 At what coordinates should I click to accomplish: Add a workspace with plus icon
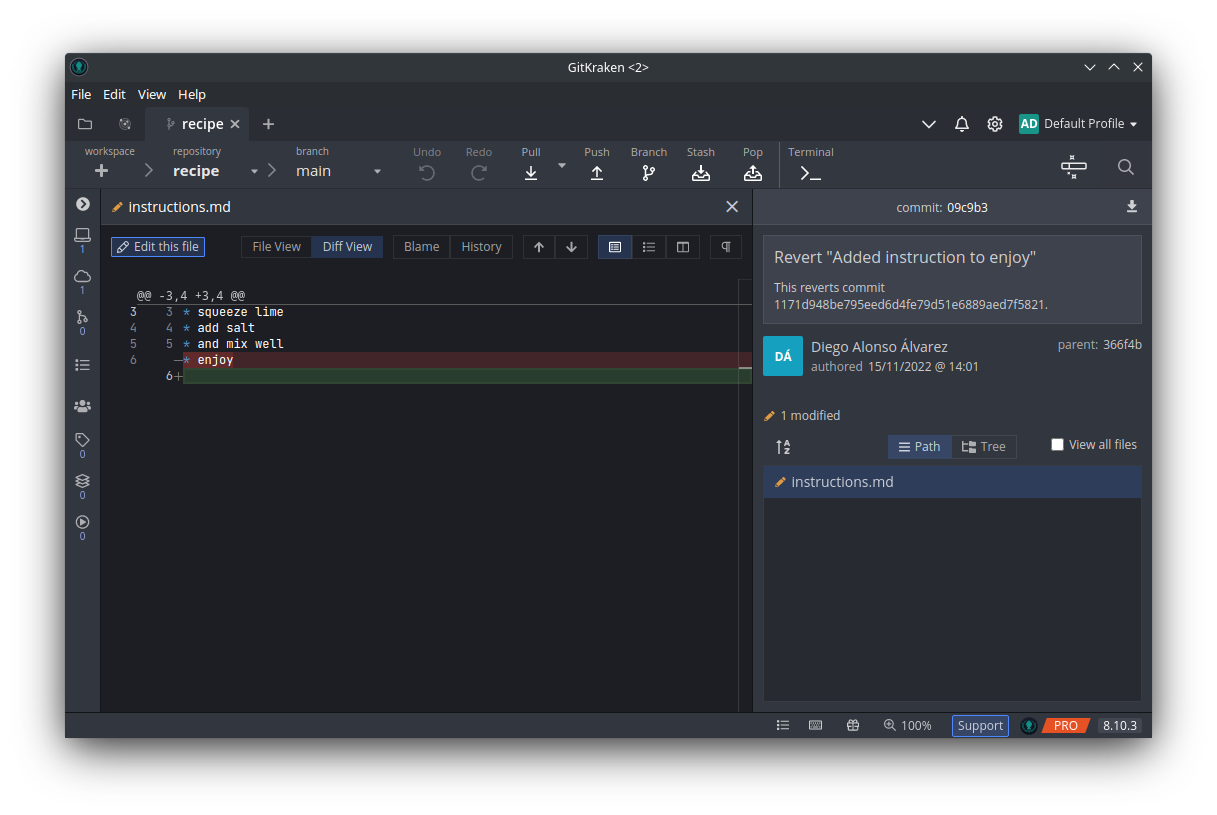101,171
